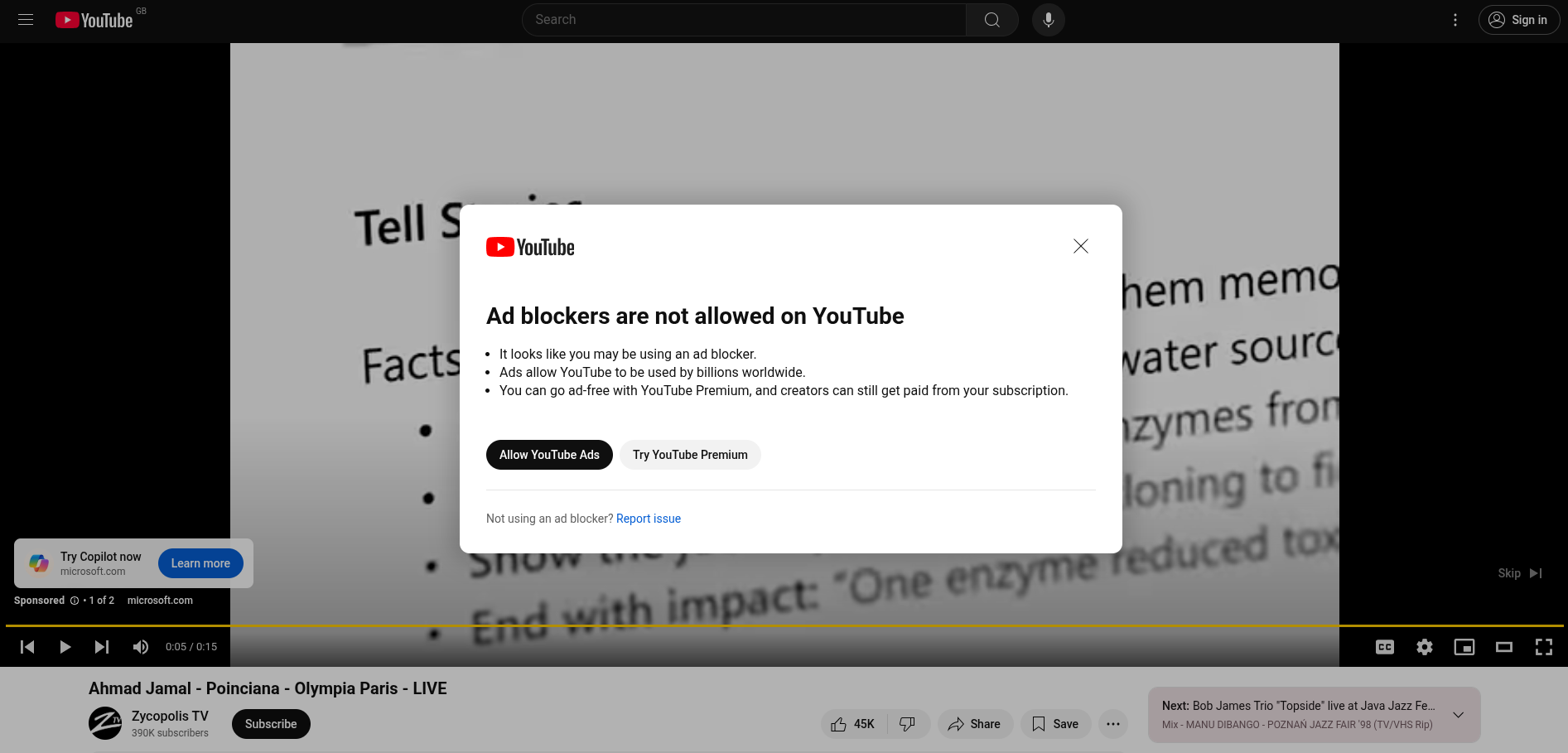Image resolution: width=1568 pixels, height=753 pixels.
Task: Open the Report issue link
Action: click(x=649, y=519)
